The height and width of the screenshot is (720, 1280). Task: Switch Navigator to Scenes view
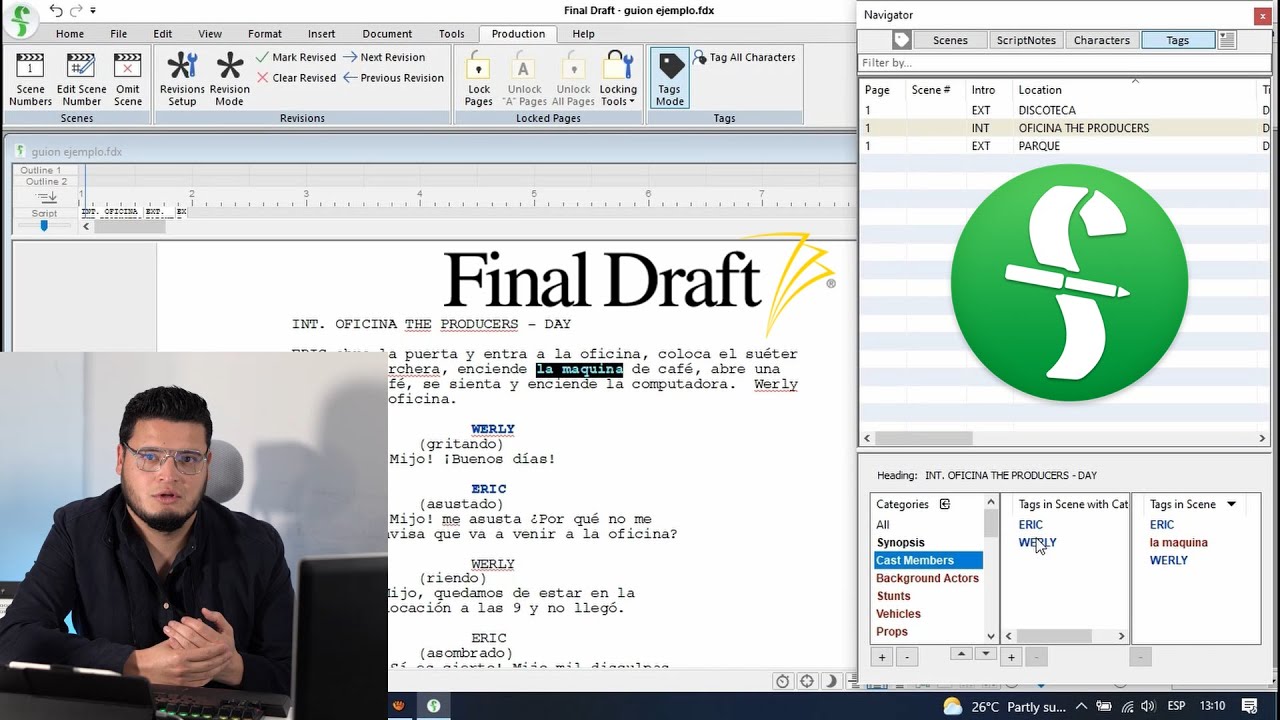coord(950,40)
